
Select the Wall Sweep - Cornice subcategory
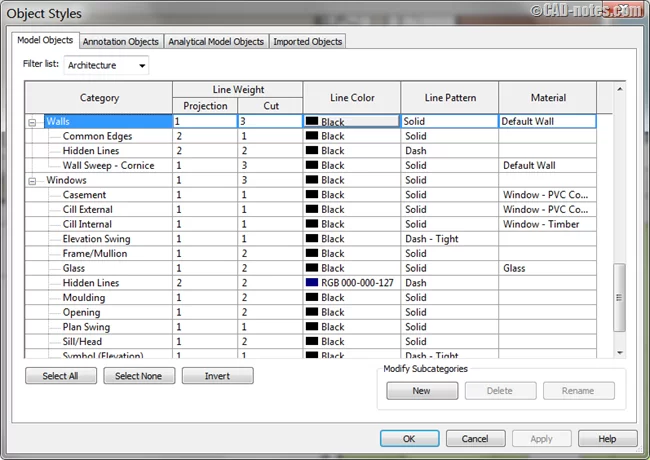click(x=108, y=165)
